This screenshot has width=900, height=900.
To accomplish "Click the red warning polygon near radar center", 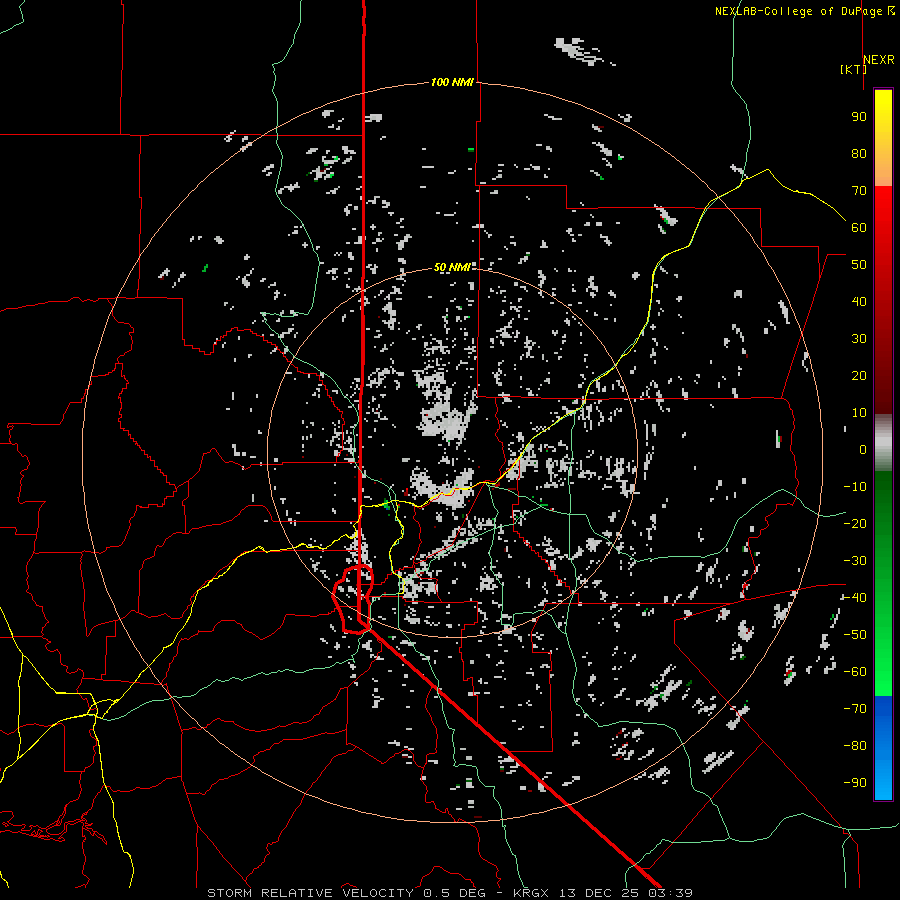I will [352, 599].
